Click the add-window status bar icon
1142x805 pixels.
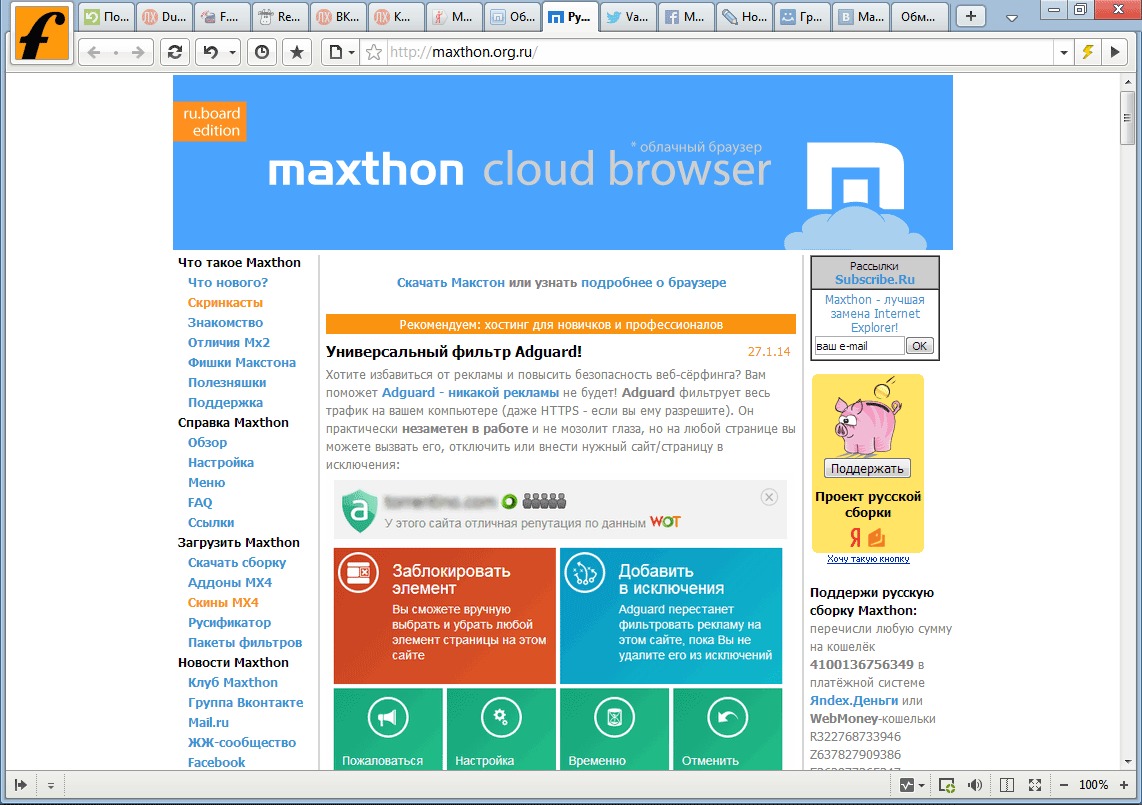[947, 785]
